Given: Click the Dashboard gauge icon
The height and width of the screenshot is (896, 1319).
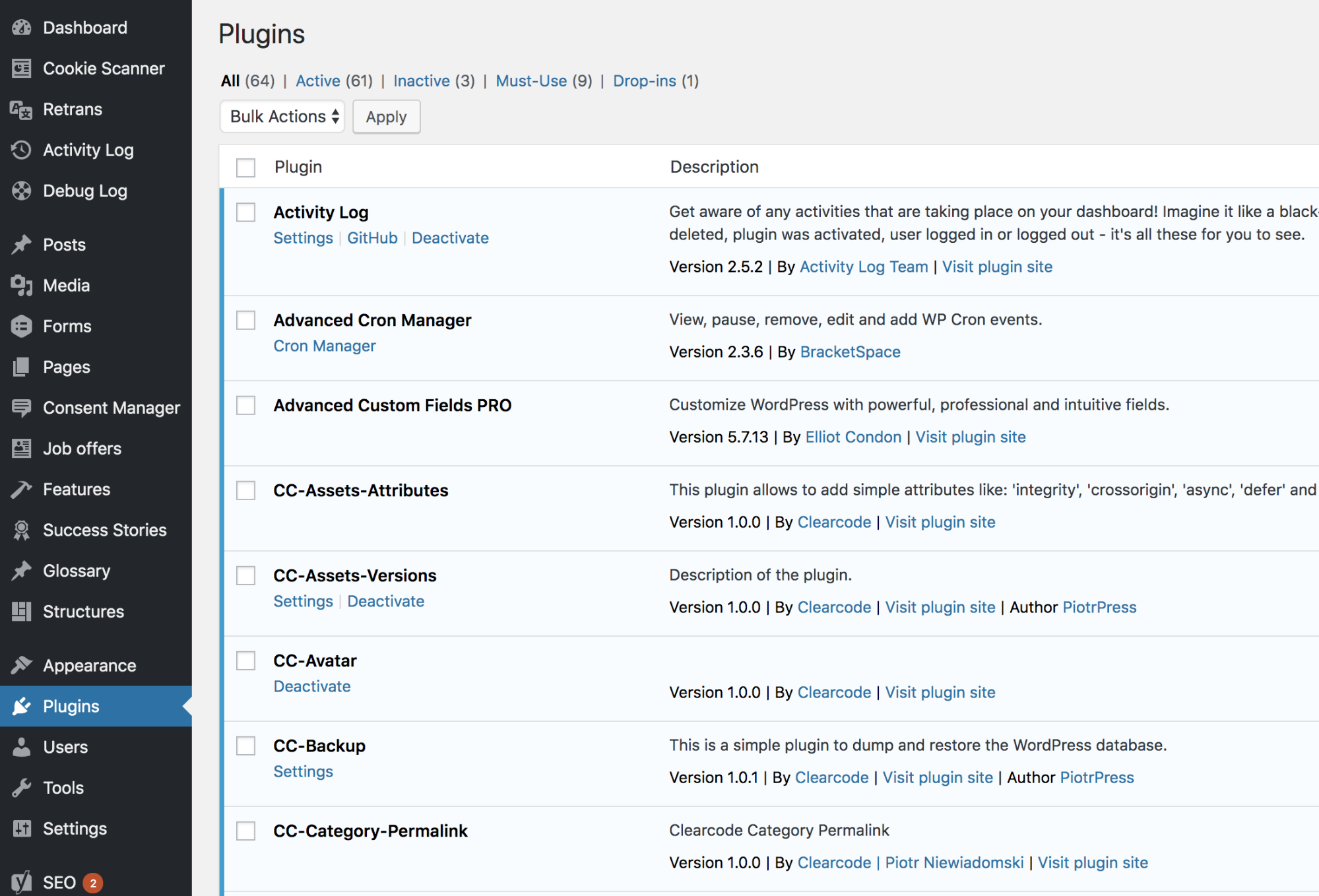Looking at the screenshot, I should (x=21, y=28).
